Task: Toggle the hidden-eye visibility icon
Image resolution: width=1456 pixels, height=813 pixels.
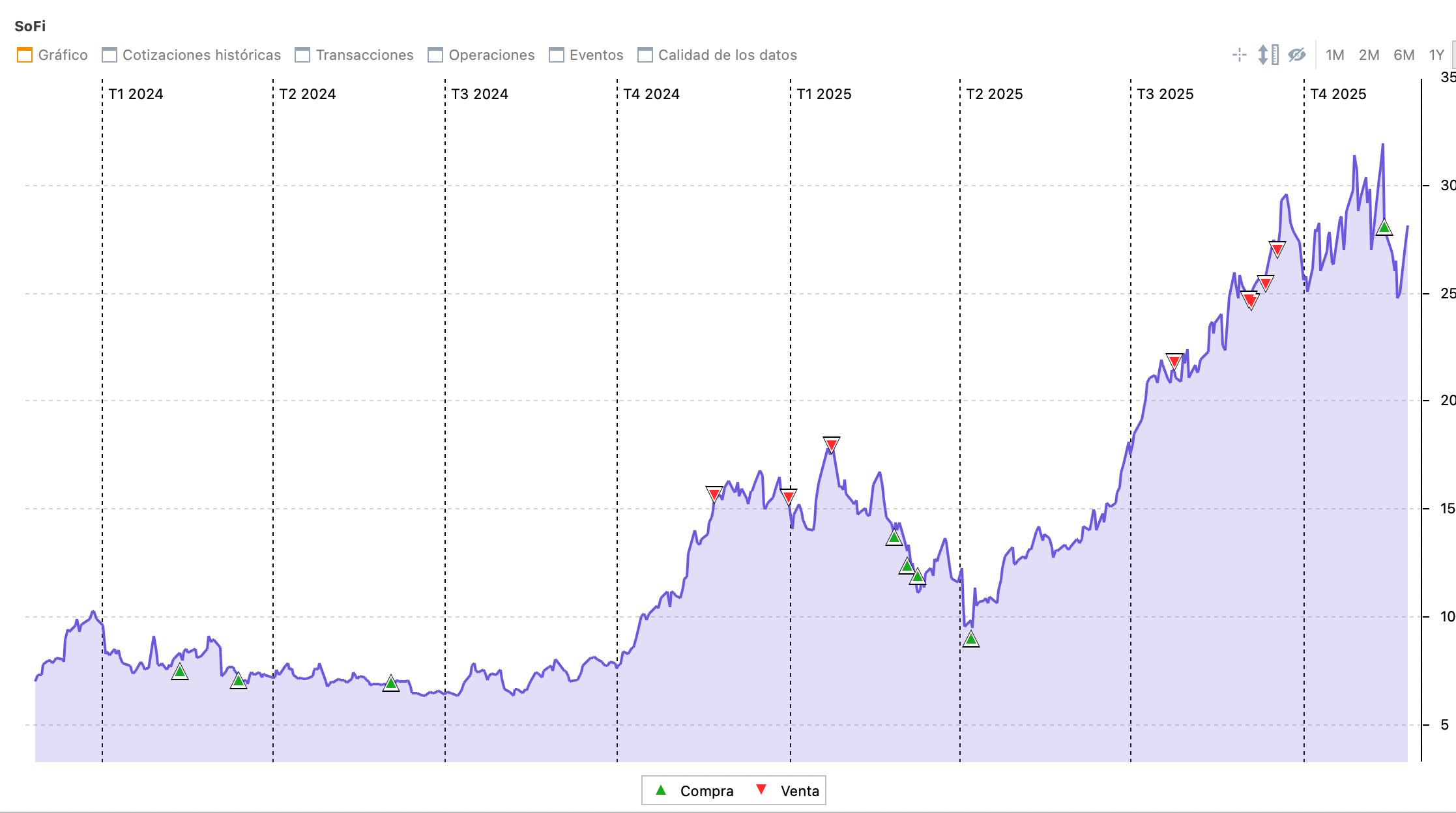Action: pyautogui.click(x=1296, y=55)
